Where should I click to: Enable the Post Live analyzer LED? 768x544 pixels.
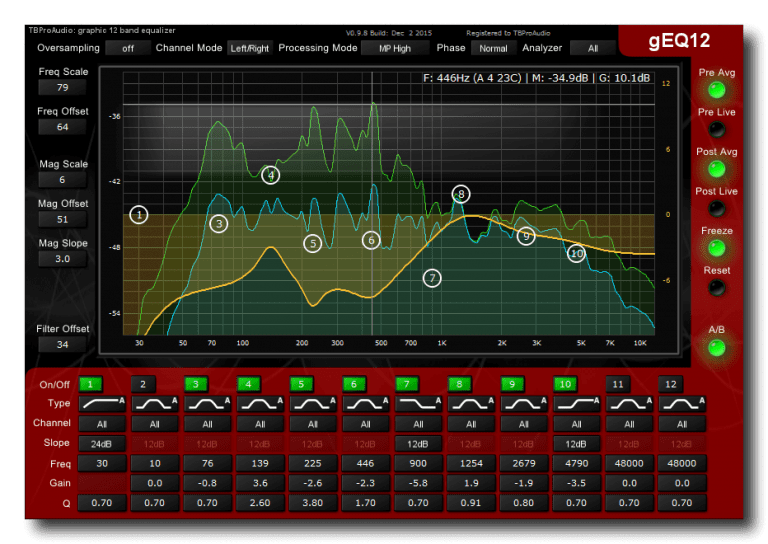717,209
